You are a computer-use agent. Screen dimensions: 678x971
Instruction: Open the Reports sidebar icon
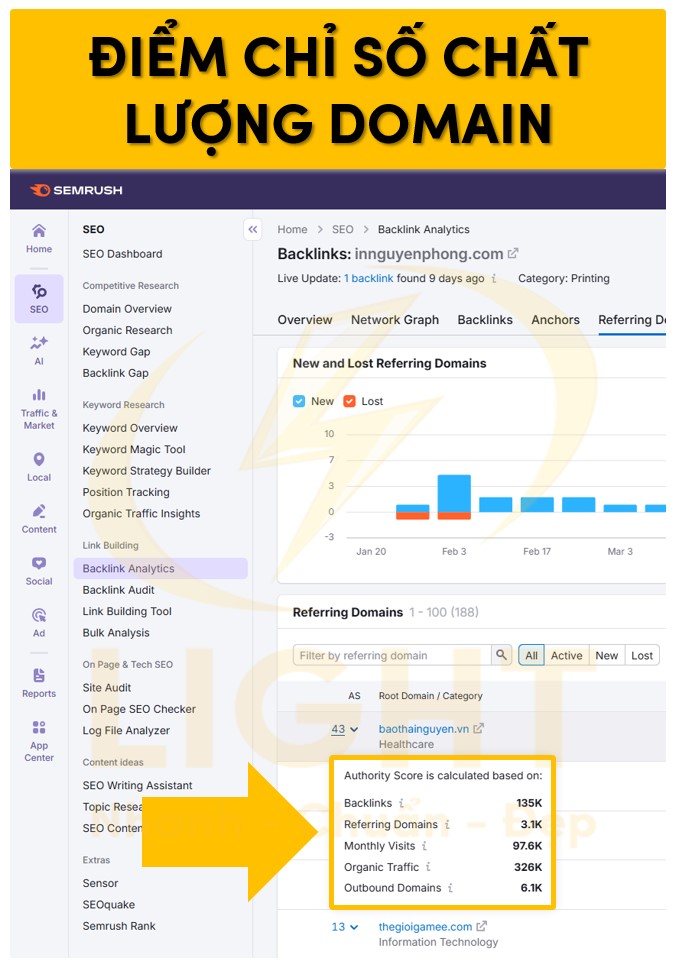click(38, 683)
